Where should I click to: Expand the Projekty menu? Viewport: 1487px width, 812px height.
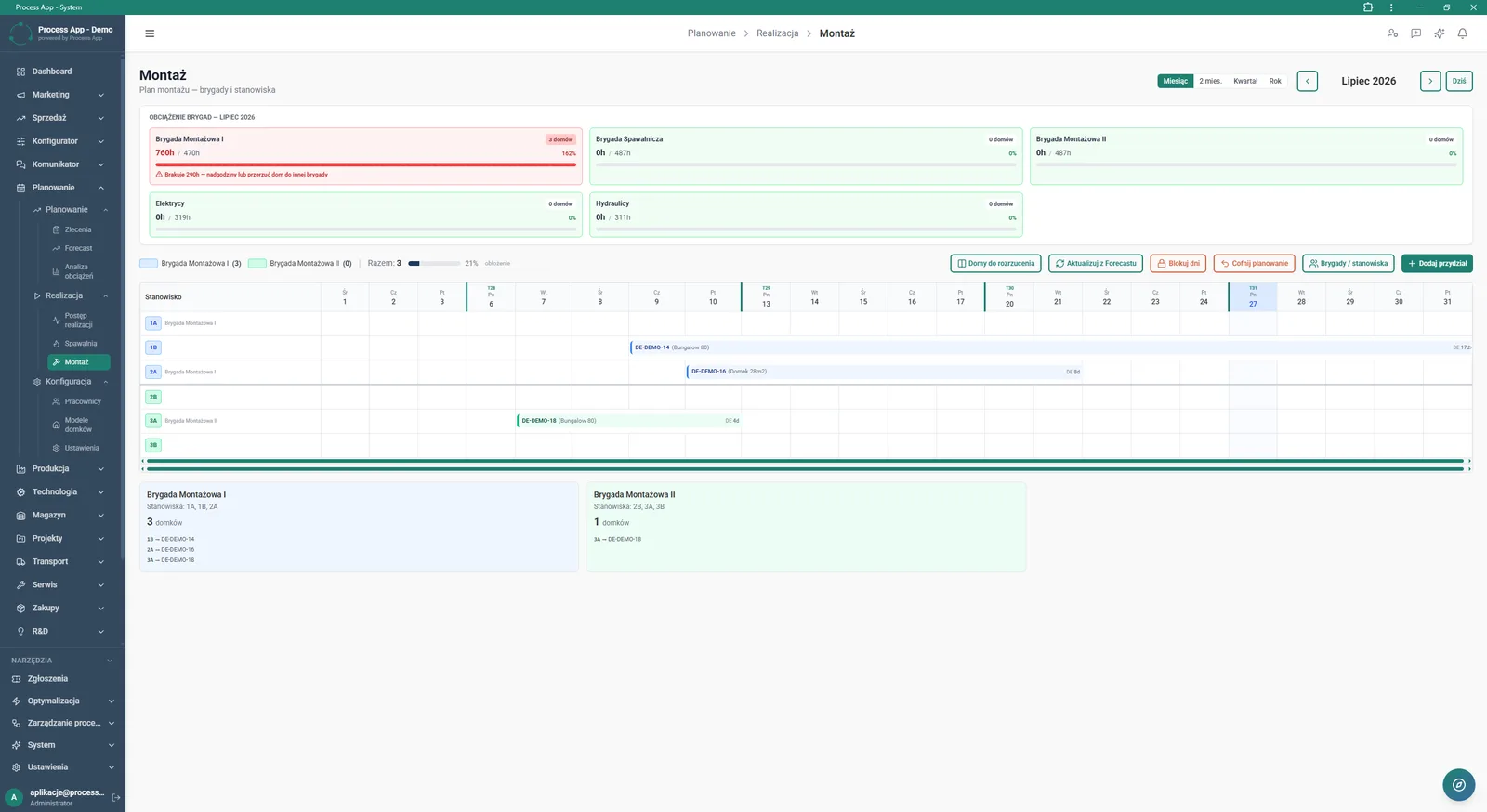pyautogui.click(x=62, y=539)
